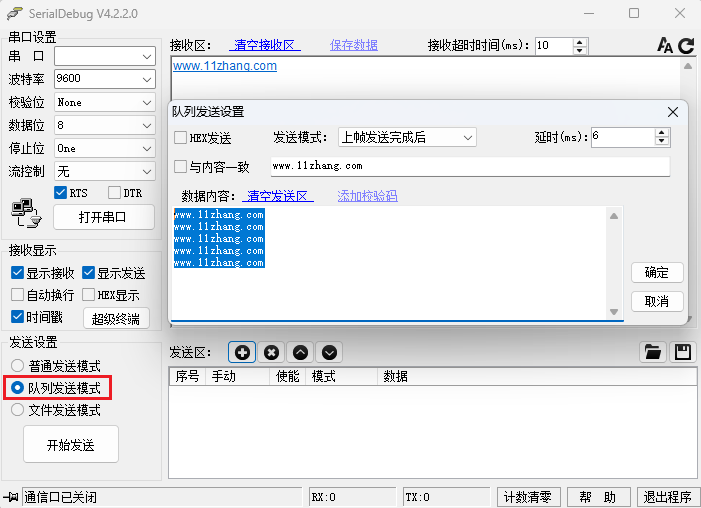Click the refresh arrow icon at top right
701x508 pixels.
point(686,45)
